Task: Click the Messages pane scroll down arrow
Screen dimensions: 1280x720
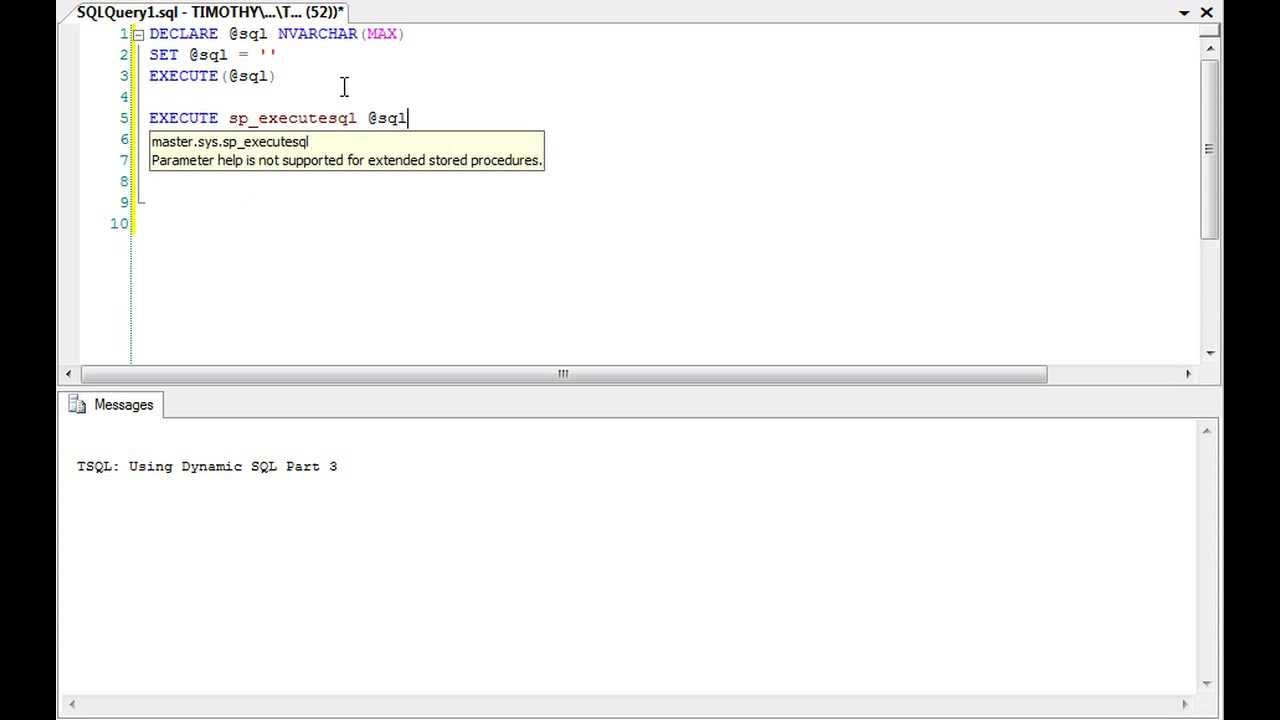Action: [1207, 684]
